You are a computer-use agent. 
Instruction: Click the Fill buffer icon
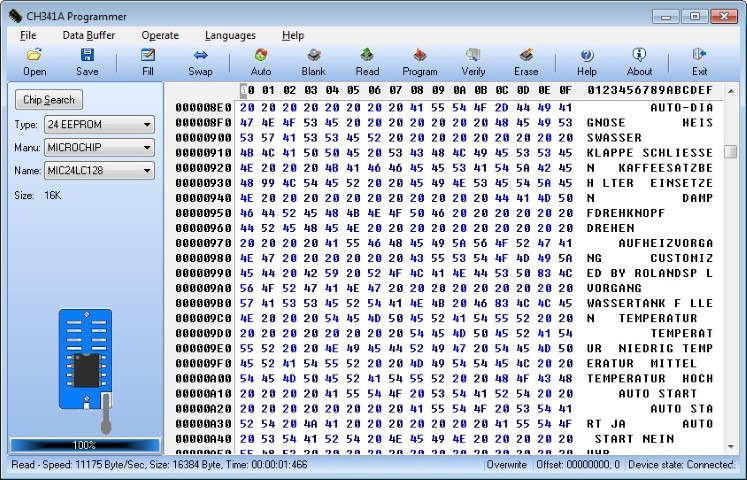147,56
